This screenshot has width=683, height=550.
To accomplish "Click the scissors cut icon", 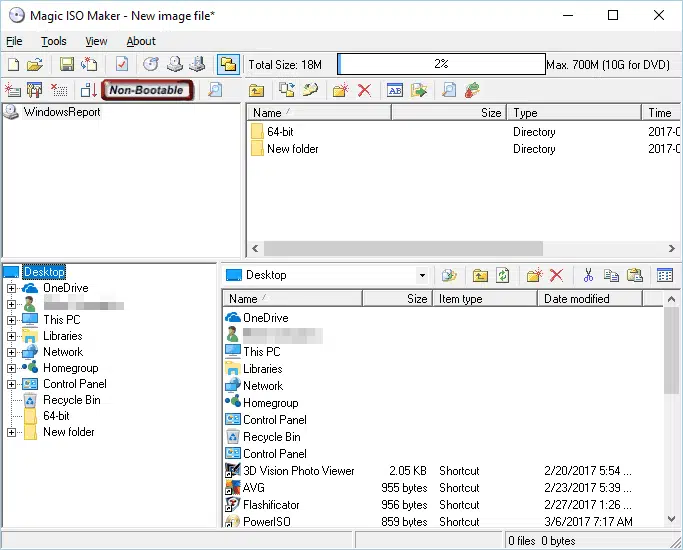I will (x=588, y=275).
